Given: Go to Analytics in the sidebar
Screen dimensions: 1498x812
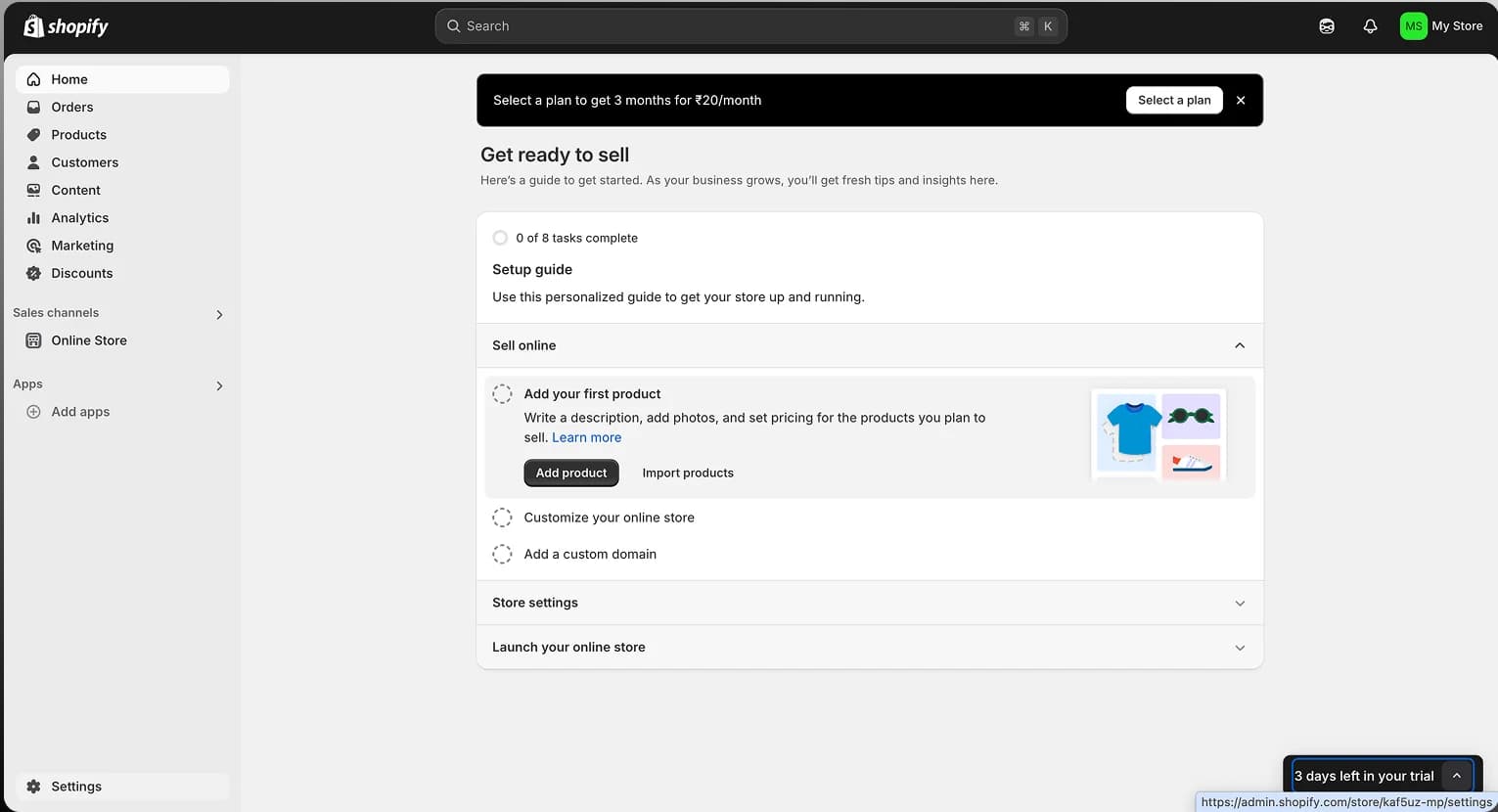Looking at the screenshot, I should (x=122, y=218).
